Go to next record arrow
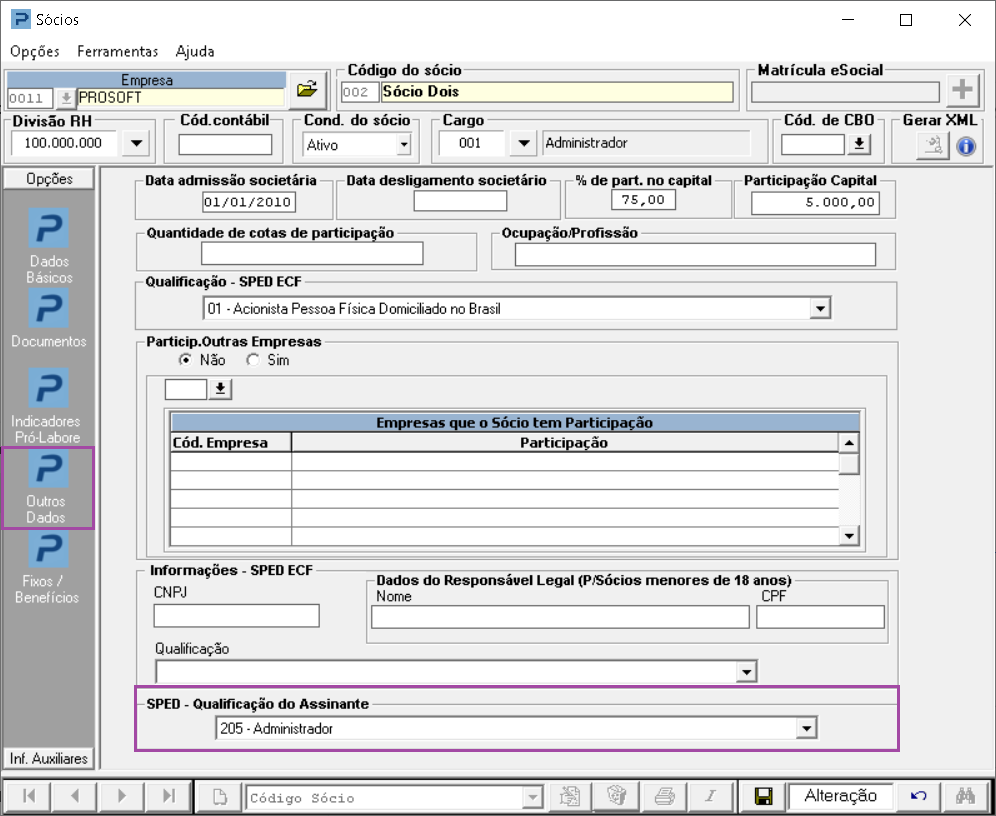 coord(121,796)
